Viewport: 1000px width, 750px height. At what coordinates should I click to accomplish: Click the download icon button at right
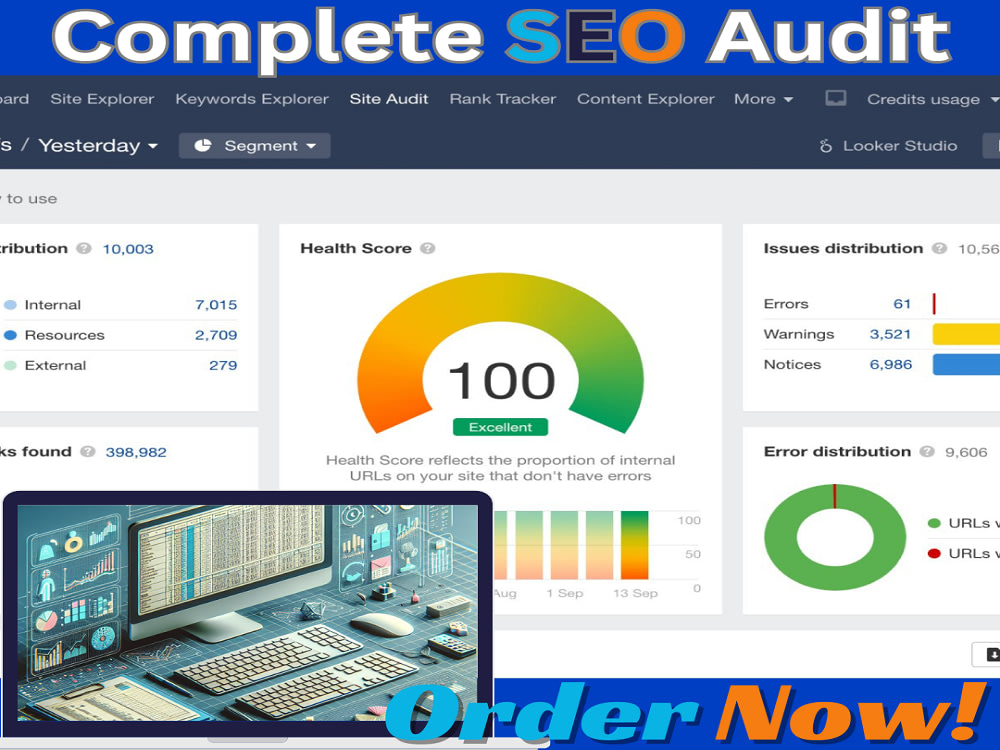click(986, 655)
